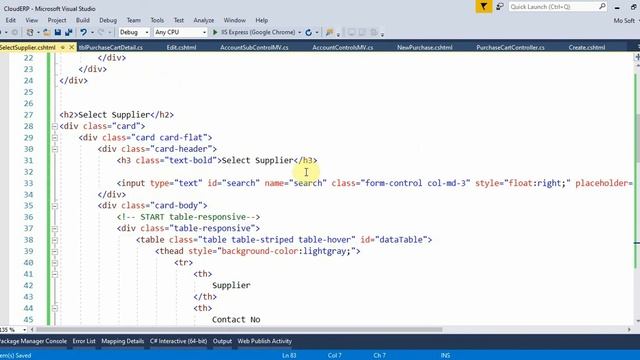Switch to the Edit.cshtml tab

coord(181,47)
